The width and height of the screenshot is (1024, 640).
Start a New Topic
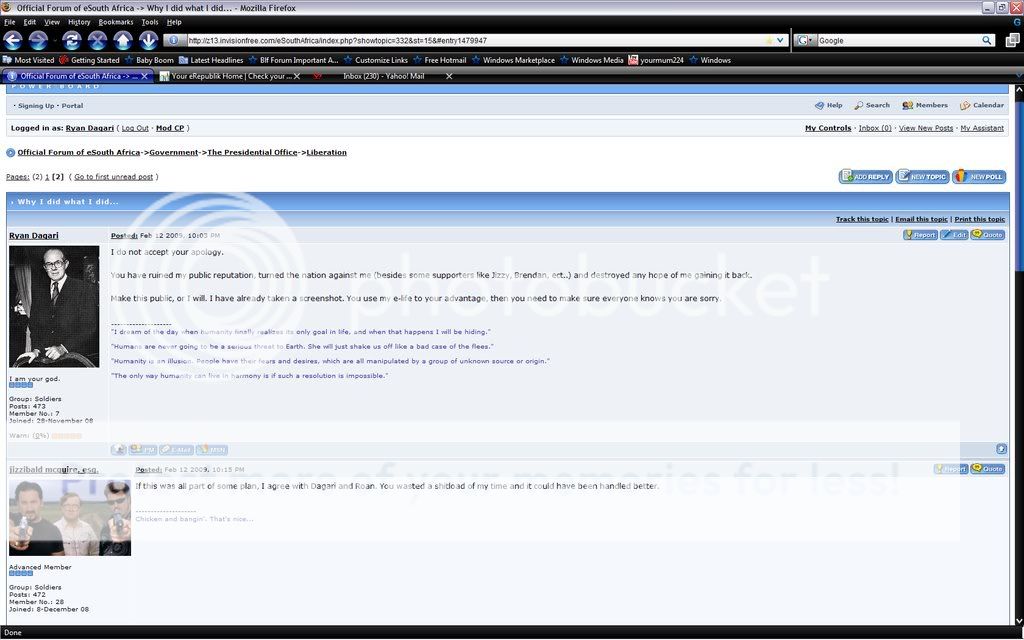point(922,177)
